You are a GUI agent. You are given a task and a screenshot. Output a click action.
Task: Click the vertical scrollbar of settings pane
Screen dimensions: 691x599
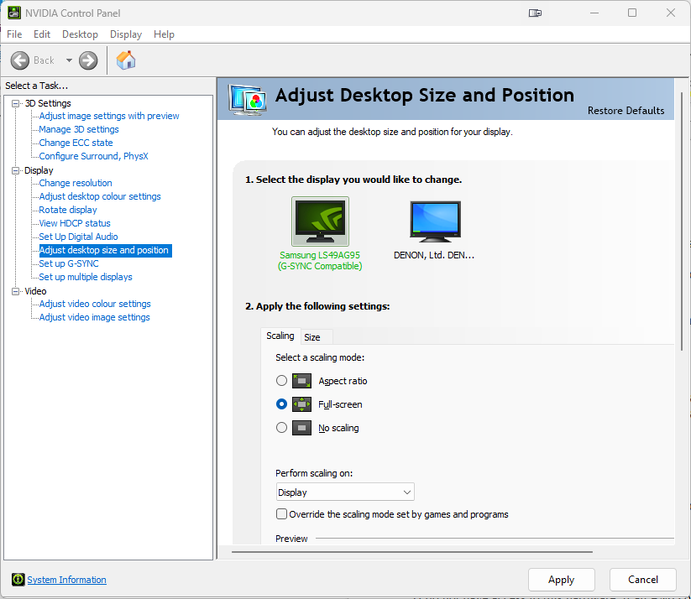[x=682, y=220]
